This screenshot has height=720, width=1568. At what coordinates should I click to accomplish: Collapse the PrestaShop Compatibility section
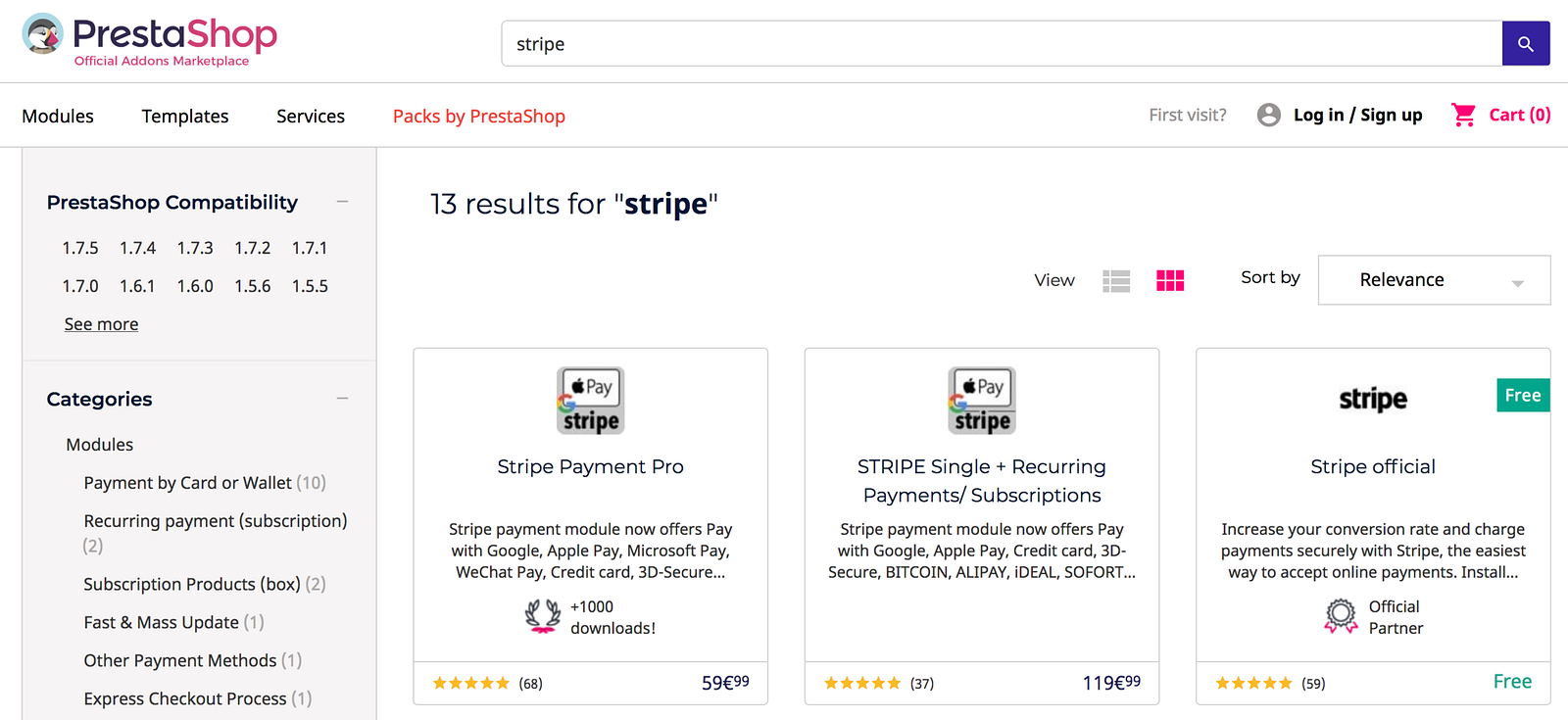(342, 202)
